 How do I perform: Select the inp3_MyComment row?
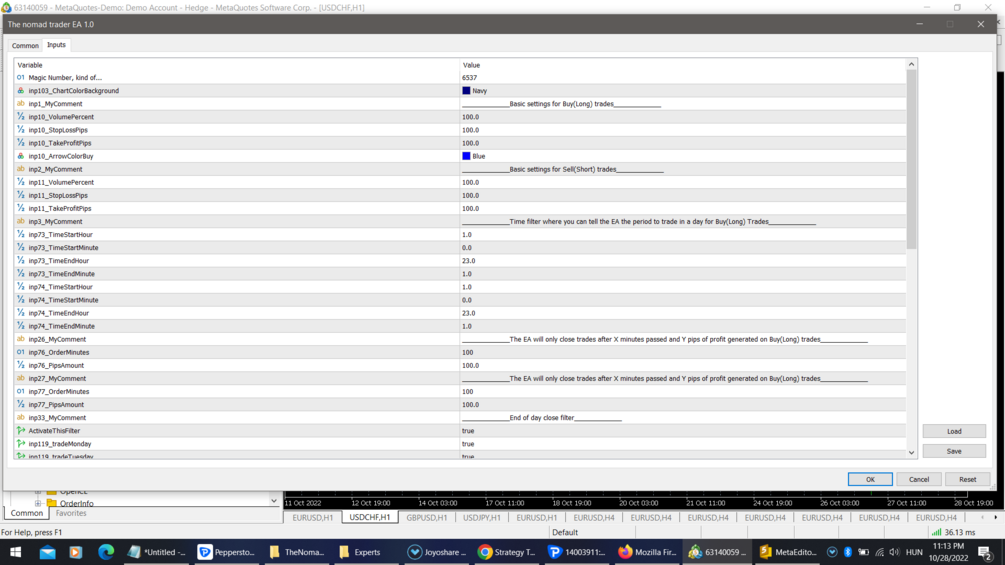tap(460, 222)
